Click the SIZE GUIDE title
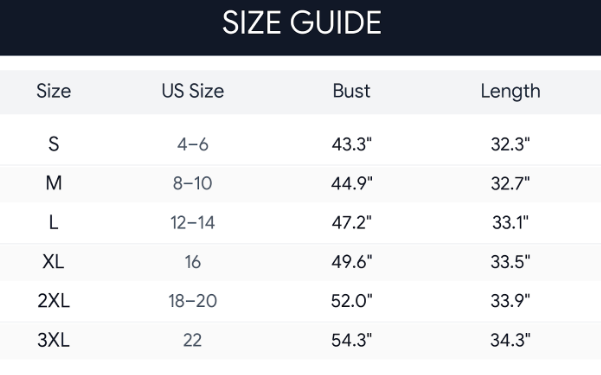Viewport: 601px width, 375px height. click(302, 23)
